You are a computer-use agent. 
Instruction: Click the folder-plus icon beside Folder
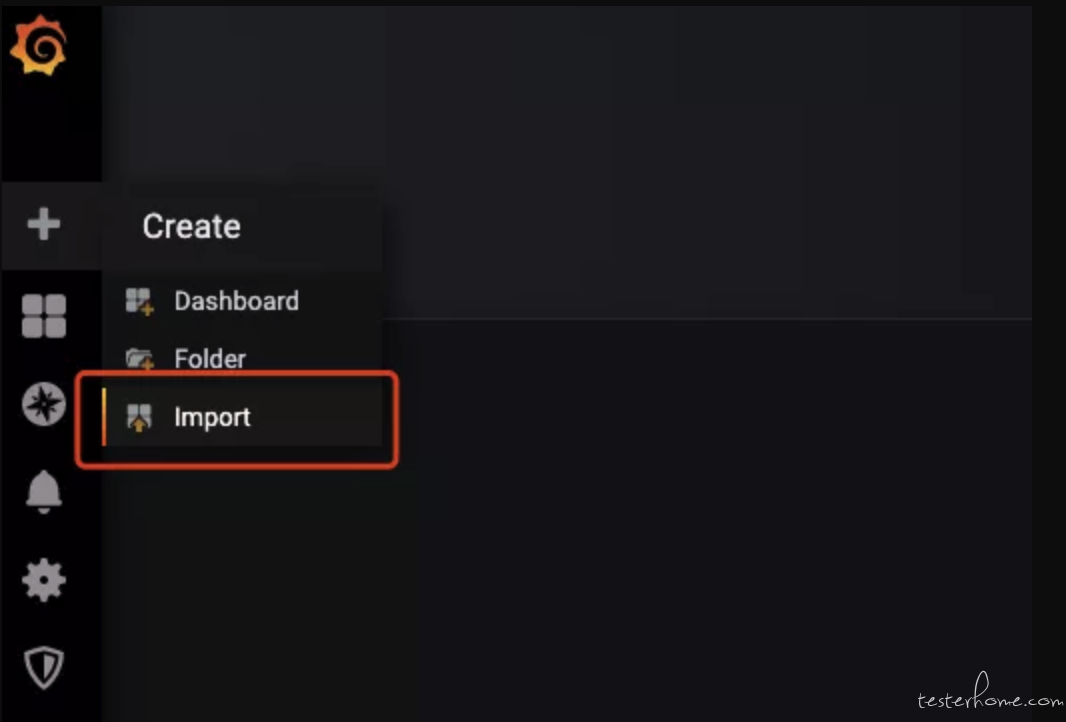tap(139, 358)
